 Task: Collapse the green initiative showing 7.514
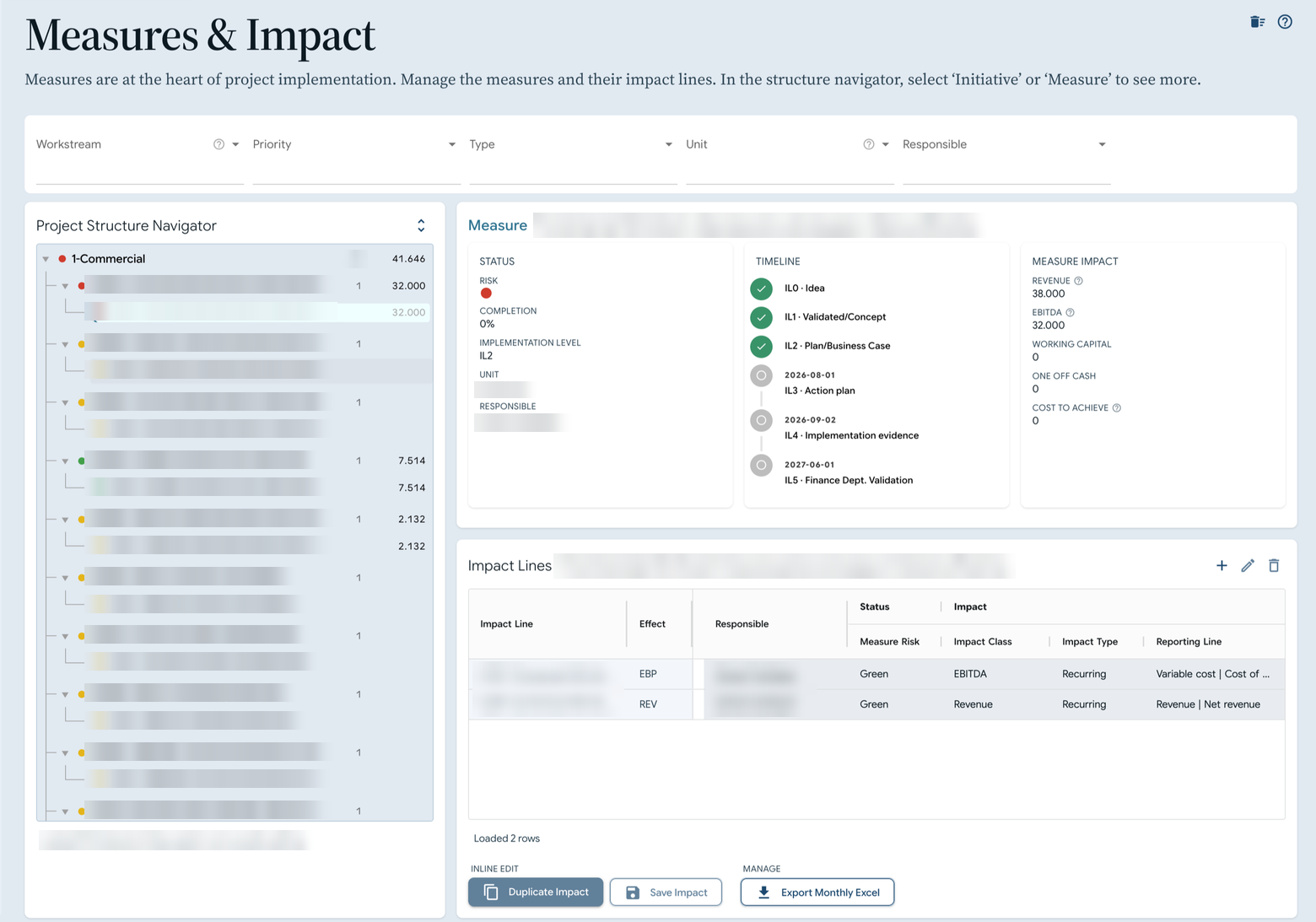pyautogui.click(x=65, y=461)
